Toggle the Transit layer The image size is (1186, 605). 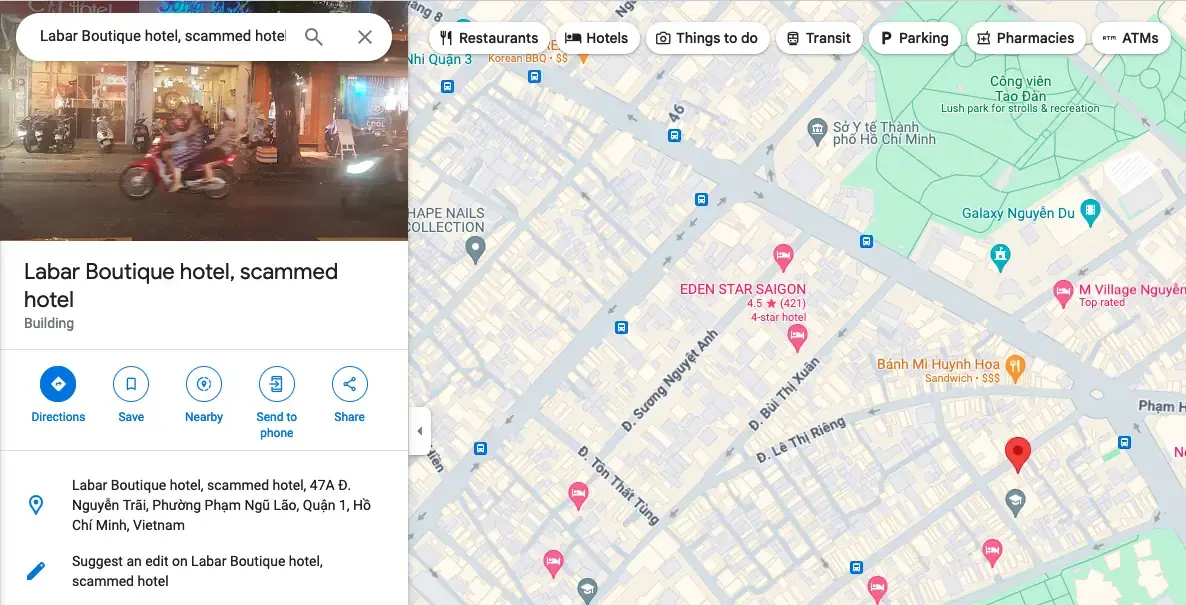point(818,38)
